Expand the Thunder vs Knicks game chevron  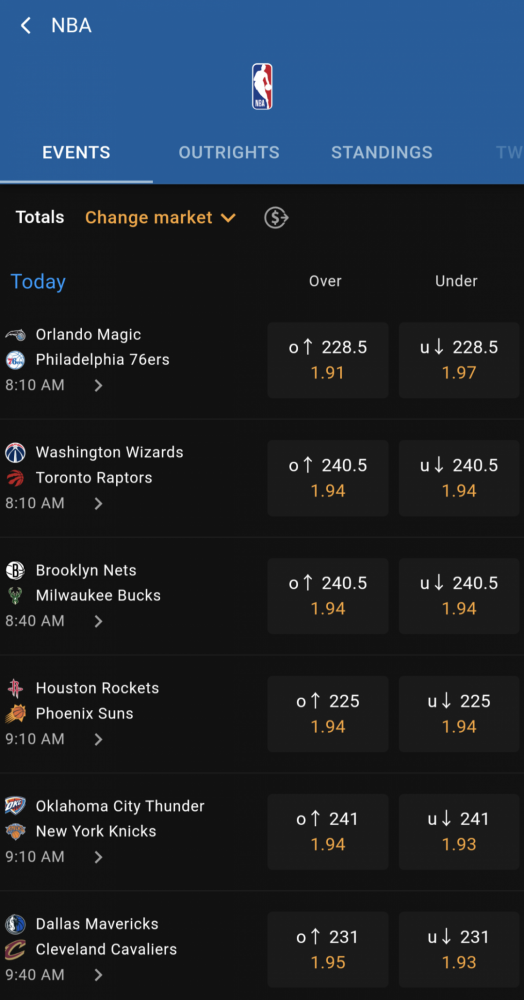pos(98,857)
